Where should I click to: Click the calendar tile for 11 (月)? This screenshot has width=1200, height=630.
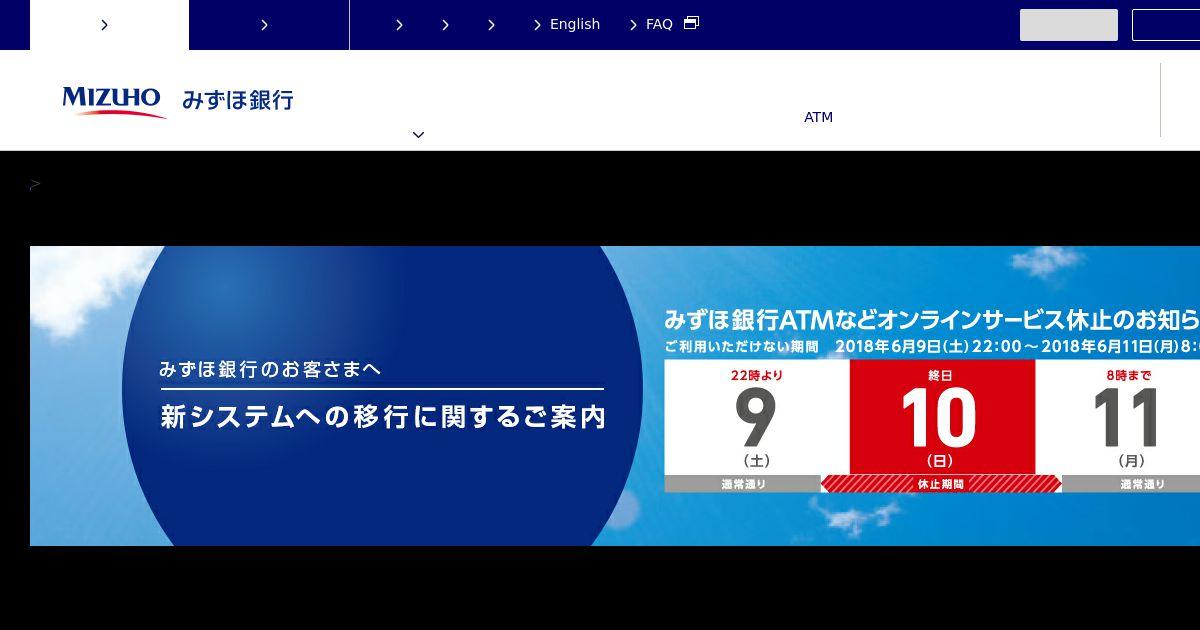(x=1118, y=417)
